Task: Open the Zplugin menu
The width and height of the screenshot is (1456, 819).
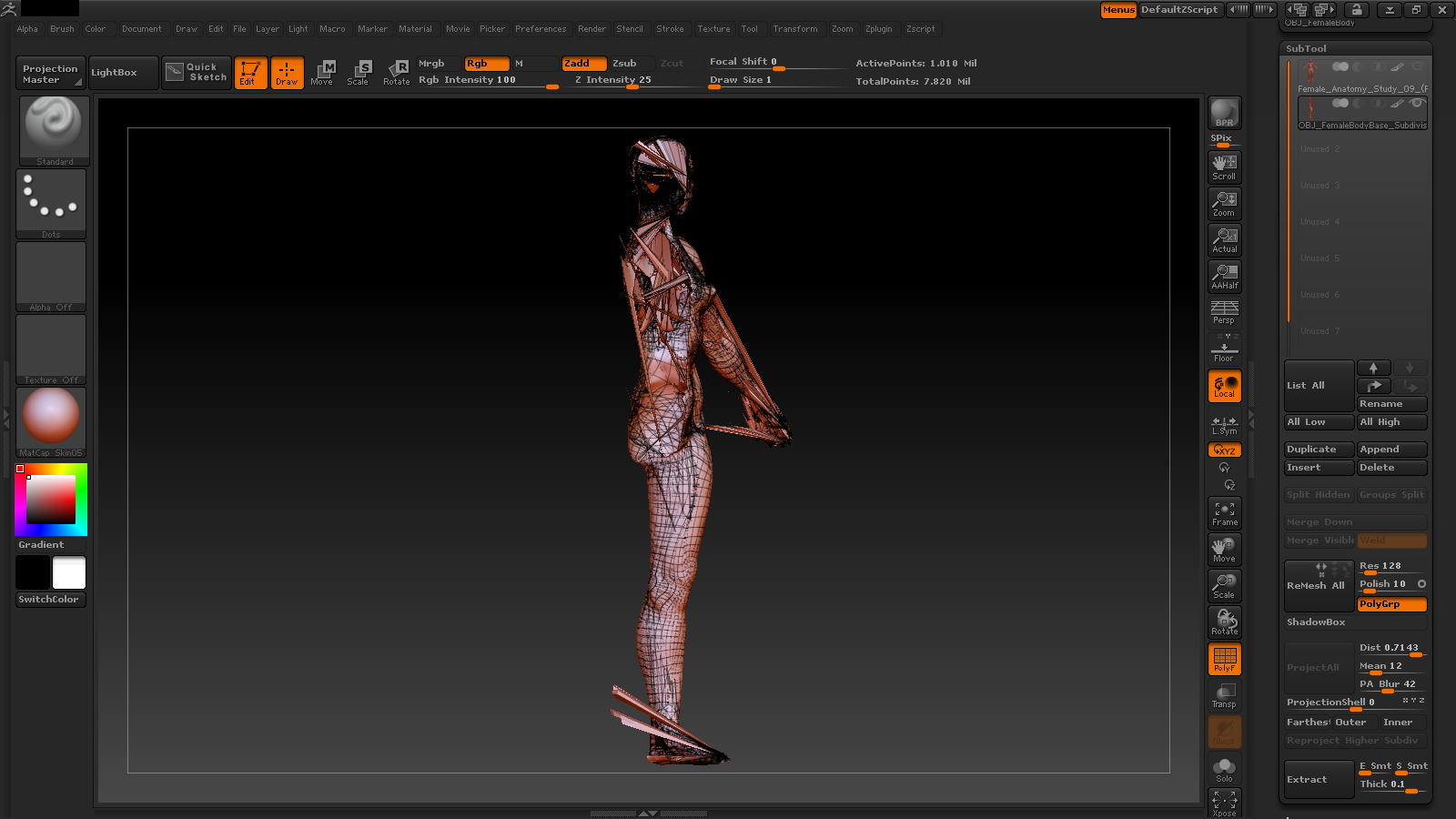Action: pos(878,29)
